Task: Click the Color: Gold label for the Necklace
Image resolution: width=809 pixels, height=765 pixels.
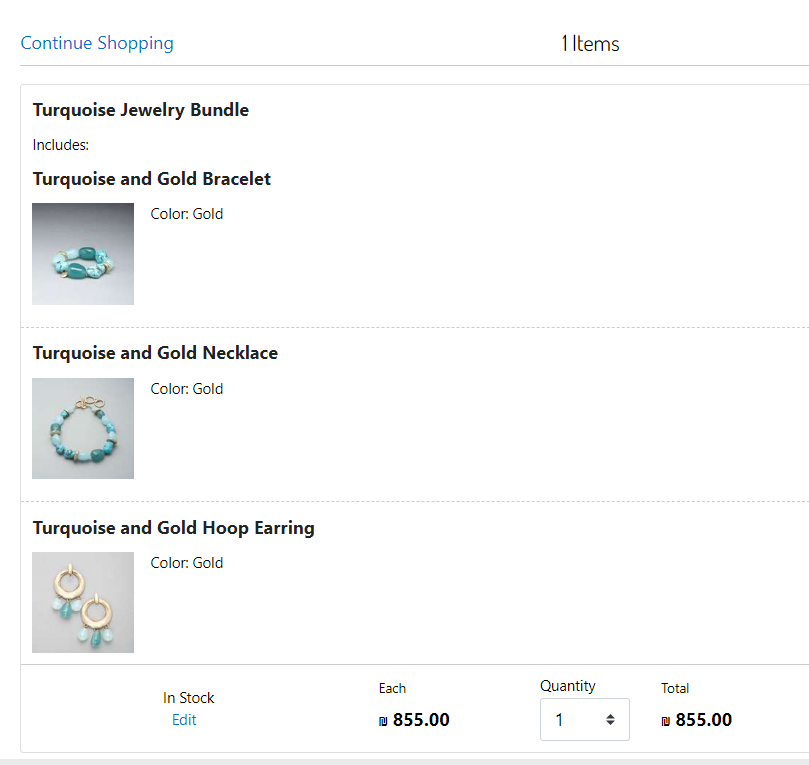Action: click(x=186, y=388)
